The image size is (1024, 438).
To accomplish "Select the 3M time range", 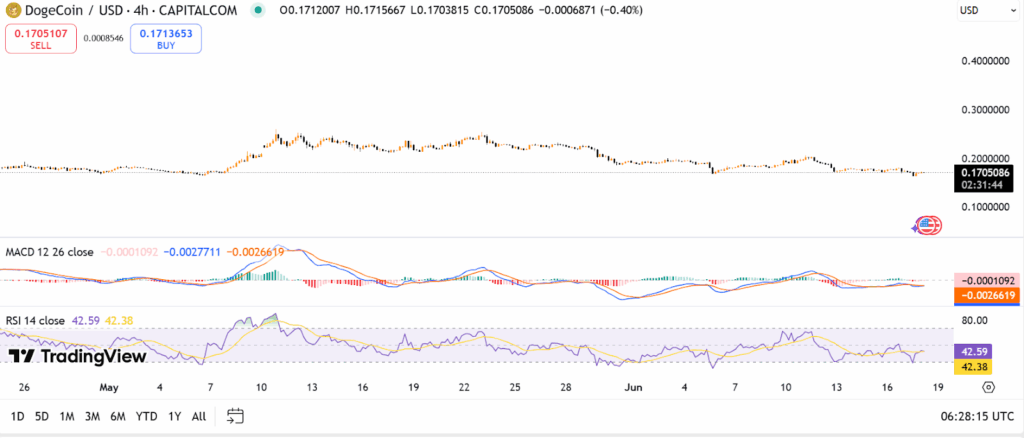I will point(92,416).
